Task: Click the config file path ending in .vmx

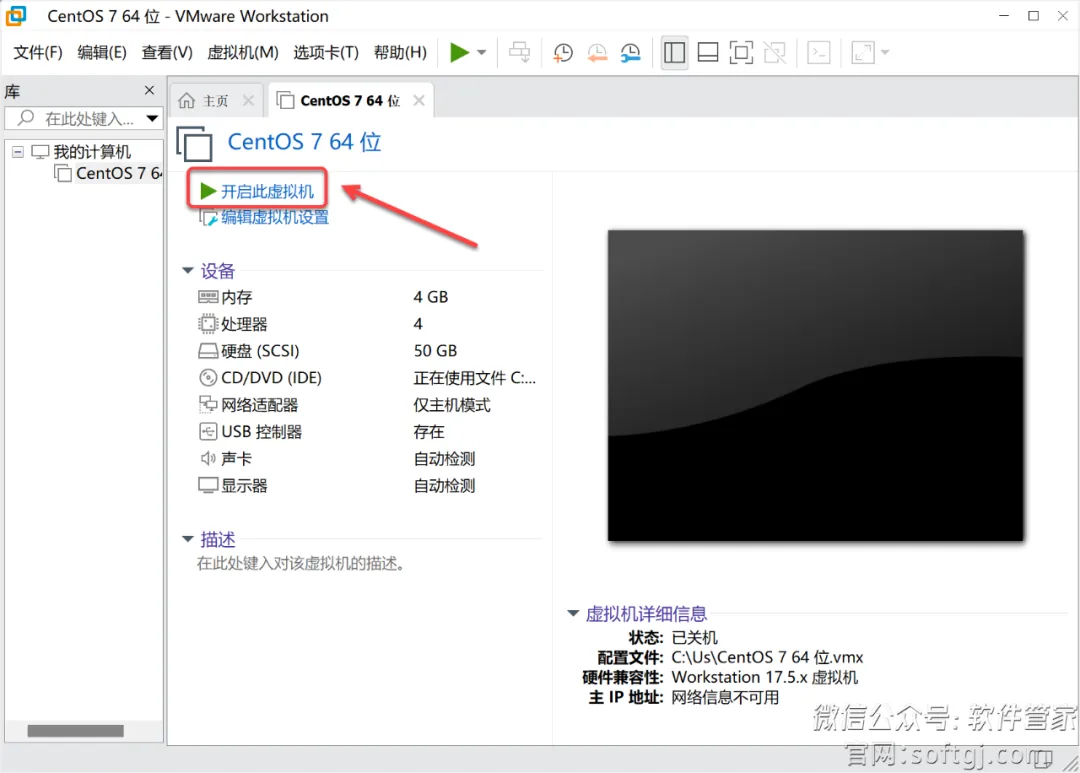Action: pos(767,657)
